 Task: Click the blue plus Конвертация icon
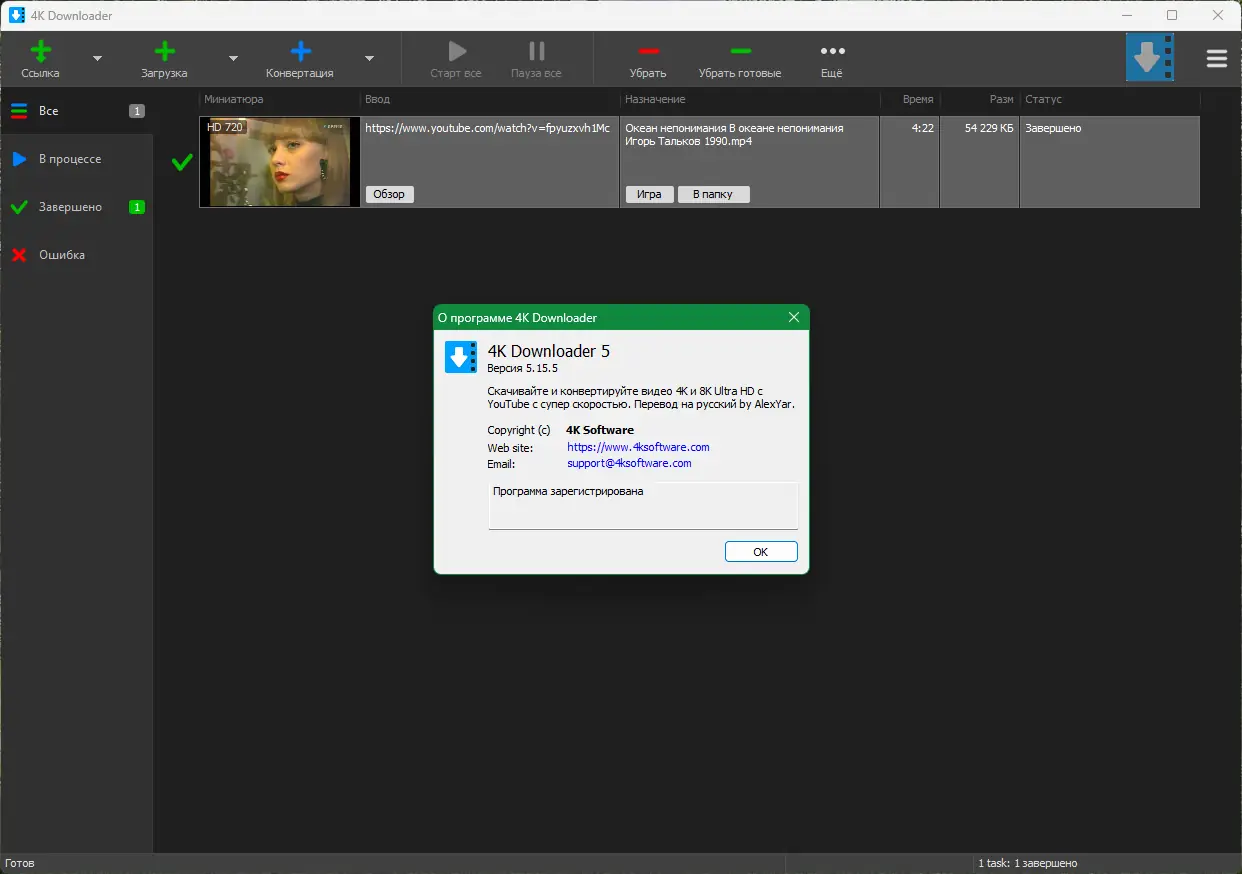(x=300, y=51)
